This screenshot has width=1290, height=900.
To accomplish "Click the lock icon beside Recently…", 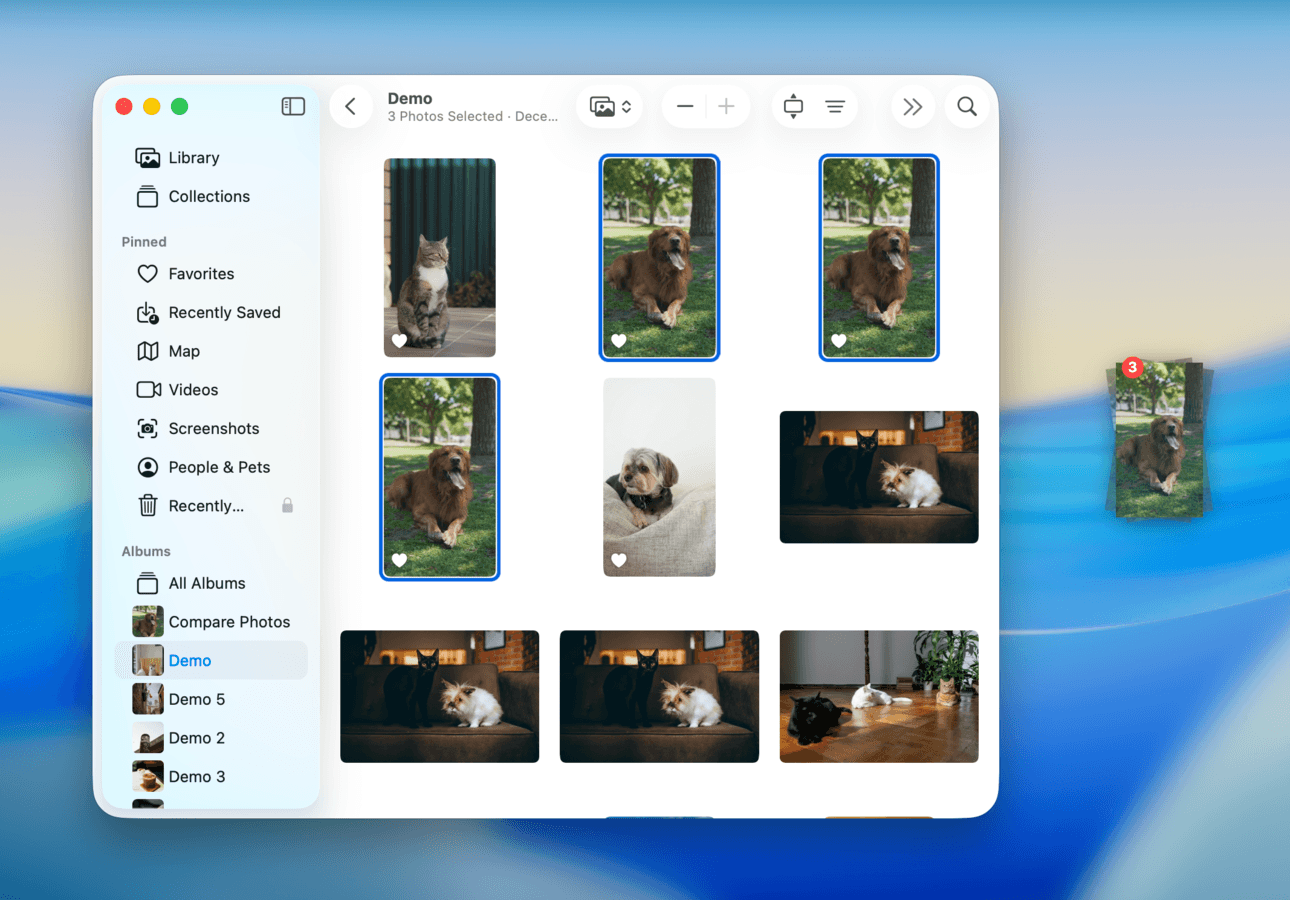I will [288, 506].
